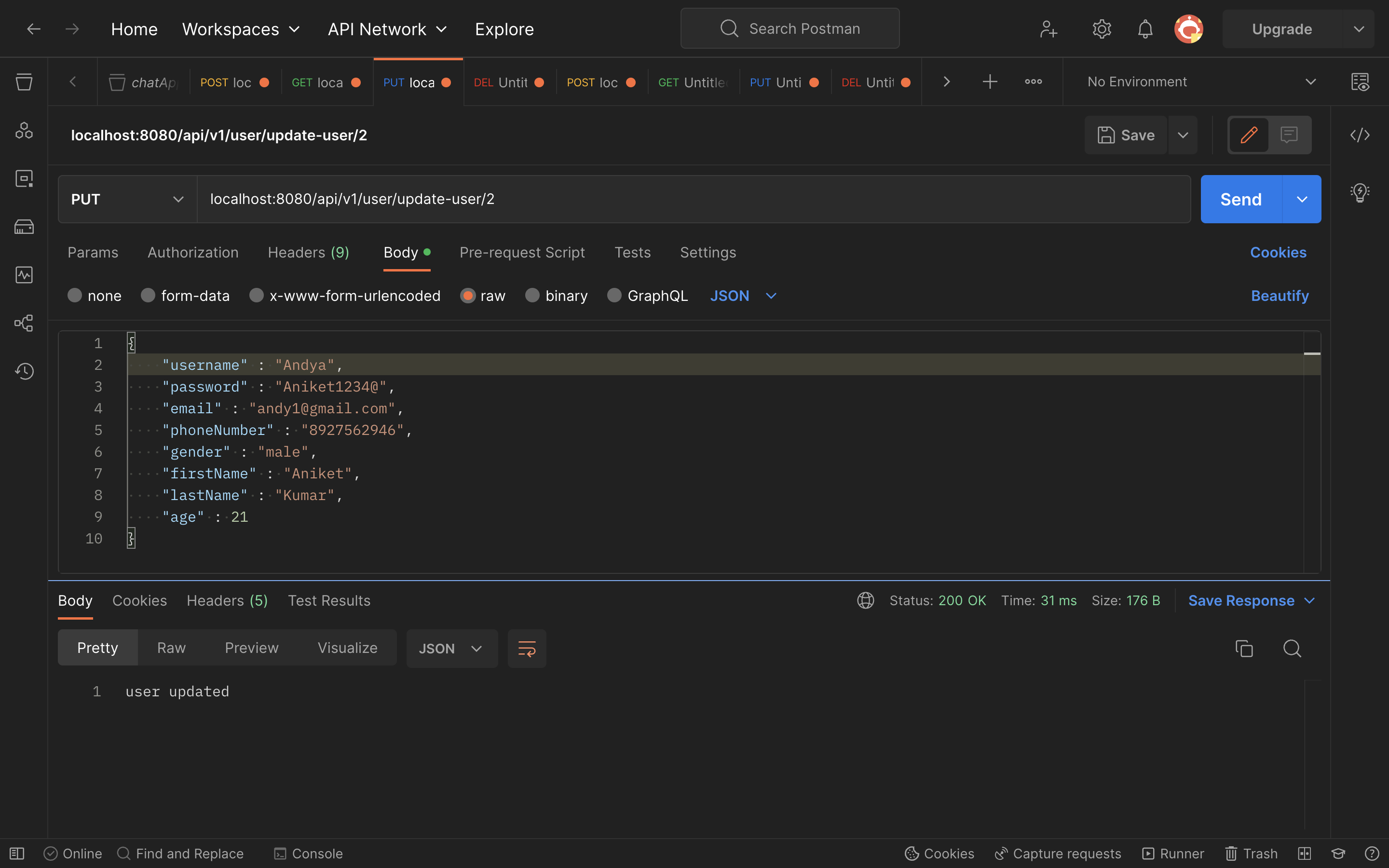The width and height of the screenshot is (1389, 868).
Task: Expand the No Environment selector
Action: pyautogui.click(x=1197, y=81)
